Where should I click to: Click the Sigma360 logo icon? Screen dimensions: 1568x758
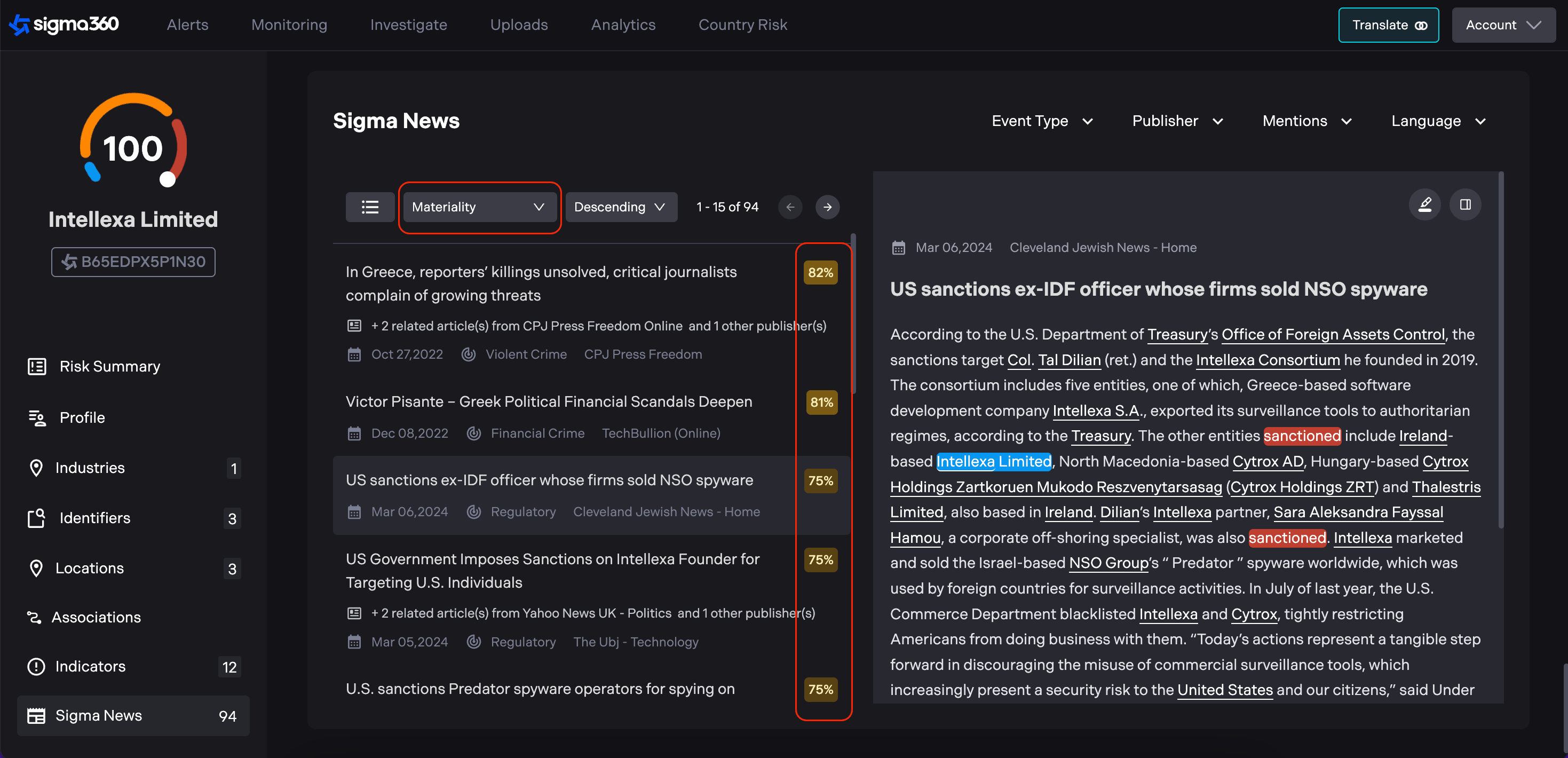click(19, 25)
